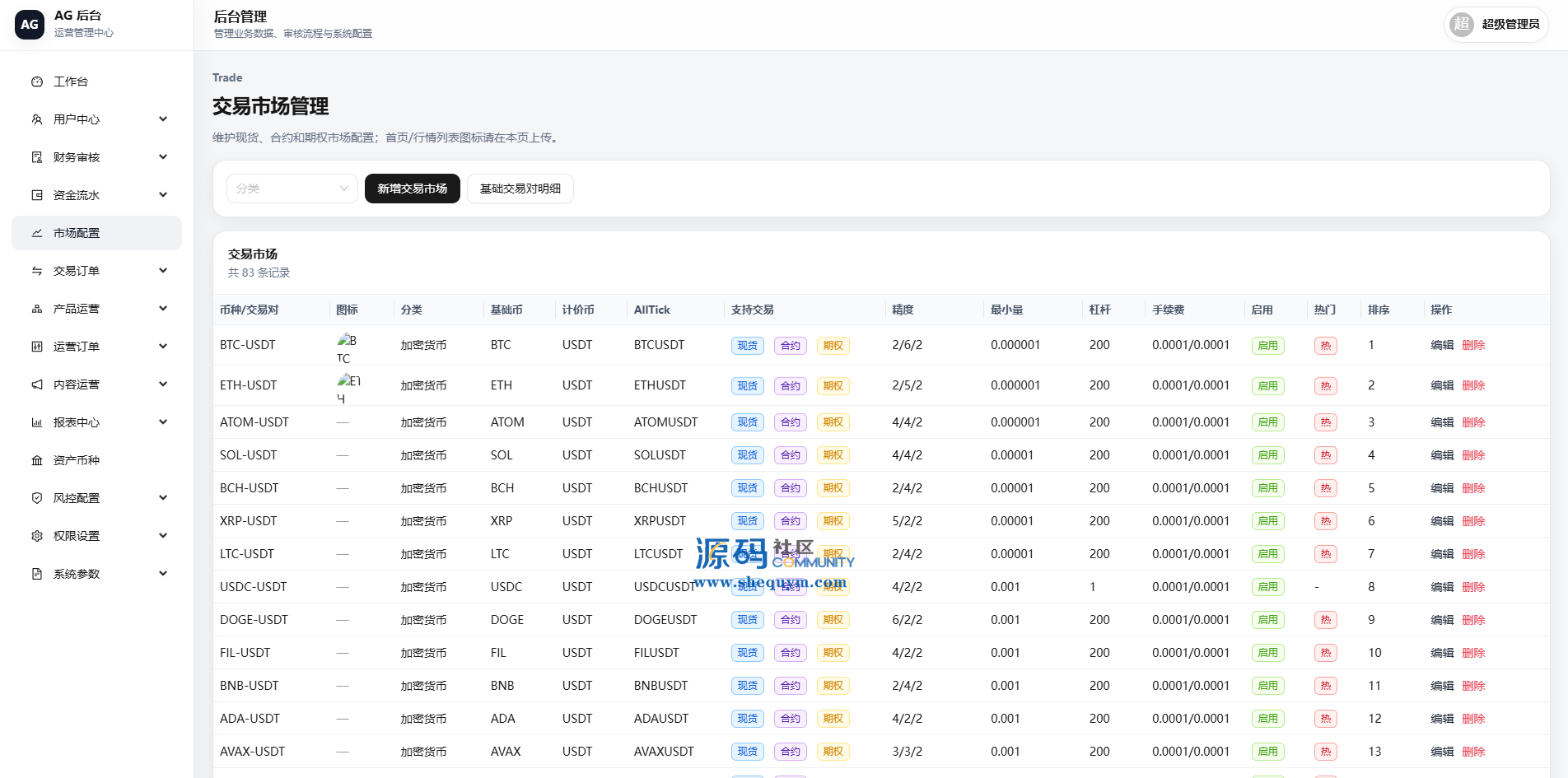1568x778 pixels.
Task: Click the 财务审核 document icon
Action: [x=37, y=157]
